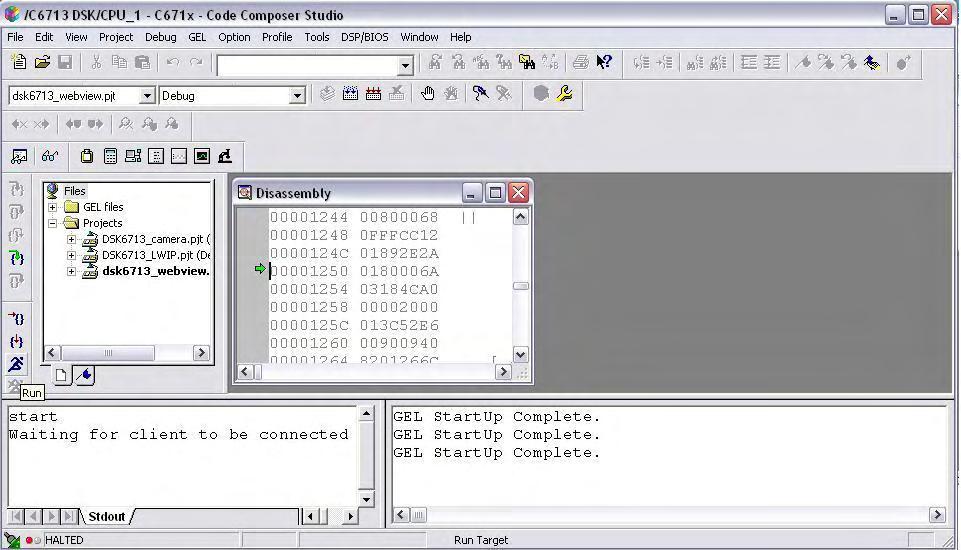Open the Project menu
961x550 pixels.
pyautogui.click(x=116, y=37)
